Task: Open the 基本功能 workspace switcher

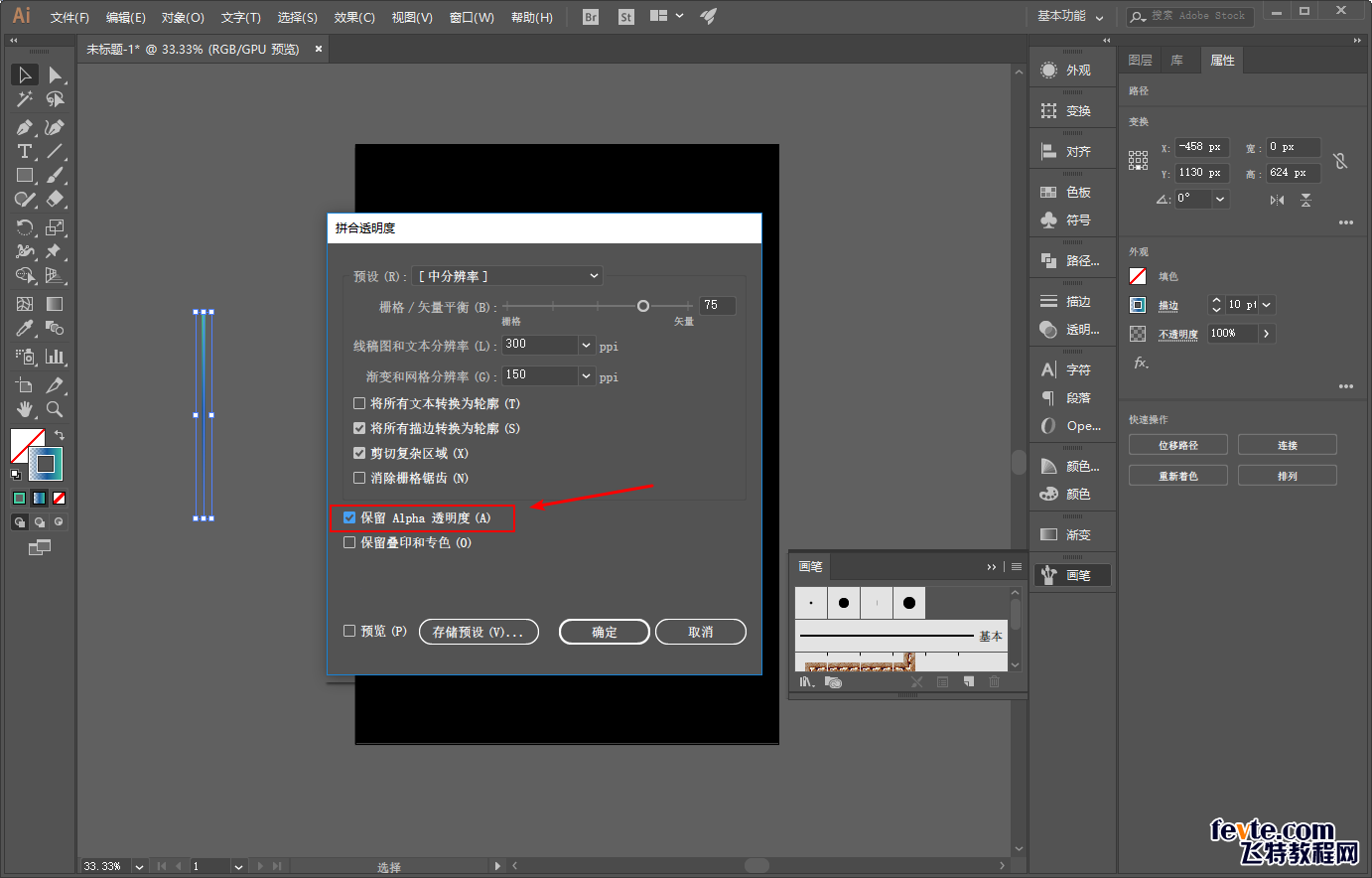Action: (x=1070, y=16)
